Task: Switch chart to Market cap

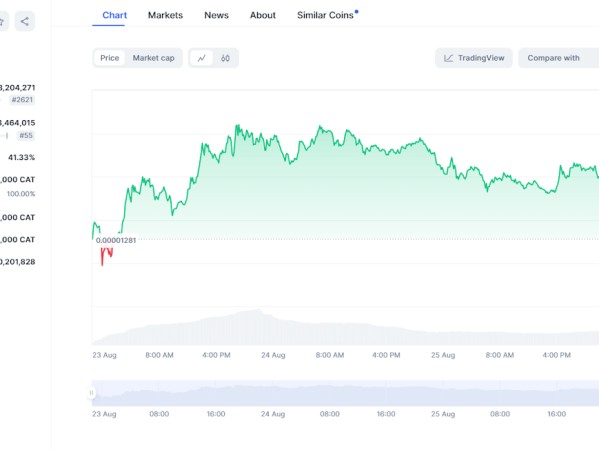Action: (154, 58)
